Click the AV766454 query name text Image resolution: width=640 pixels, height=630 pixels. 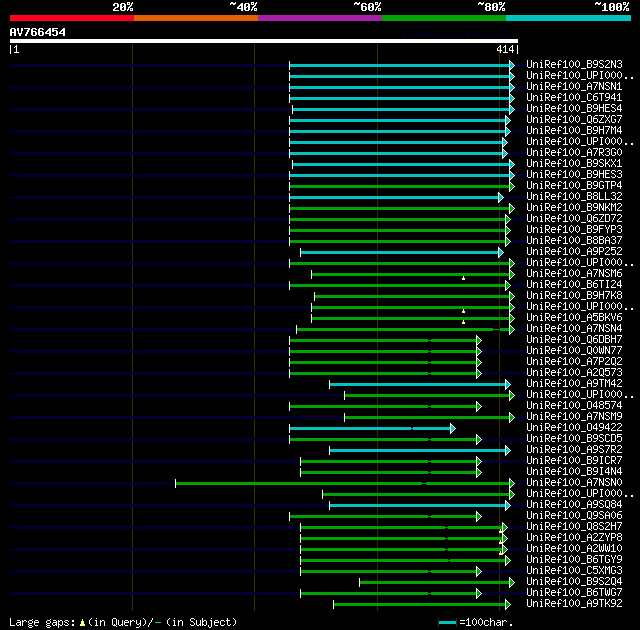coord(38,32)
